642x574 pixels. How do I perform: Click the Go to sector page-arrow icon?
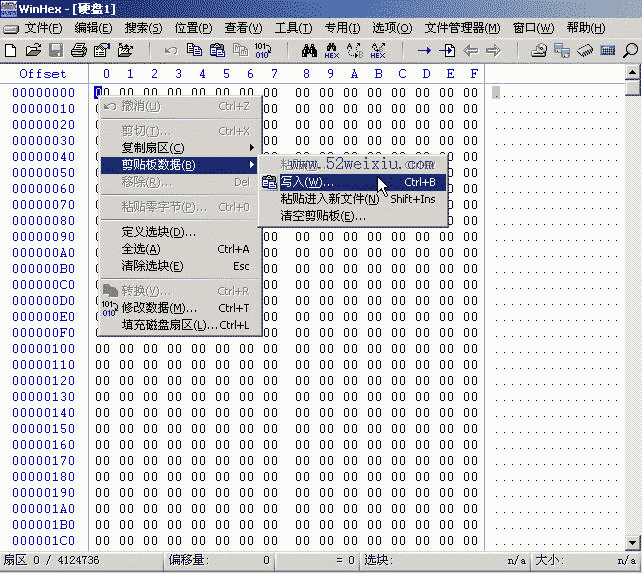tap(447, 51)
